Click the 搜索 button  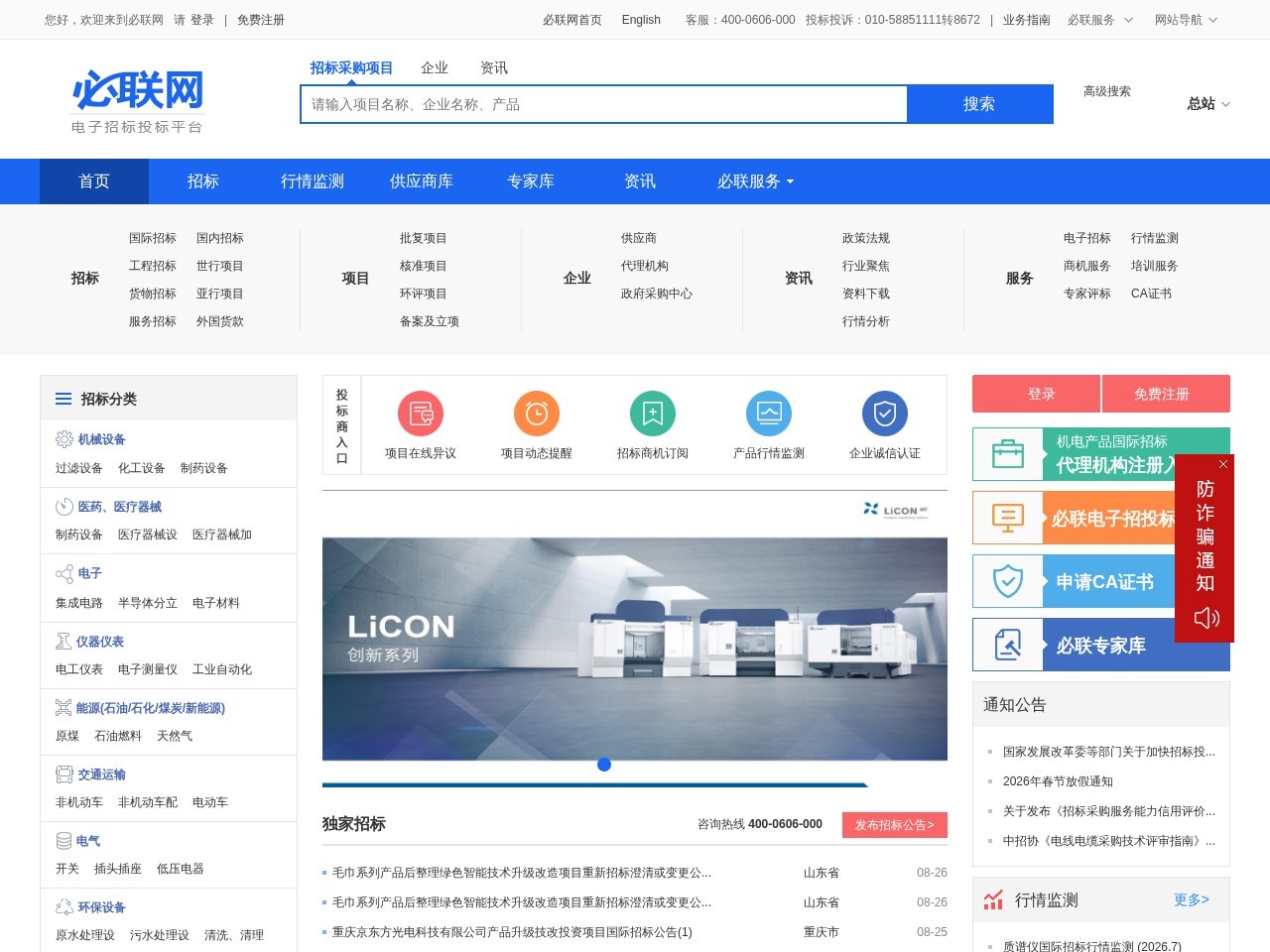[979, 104]
